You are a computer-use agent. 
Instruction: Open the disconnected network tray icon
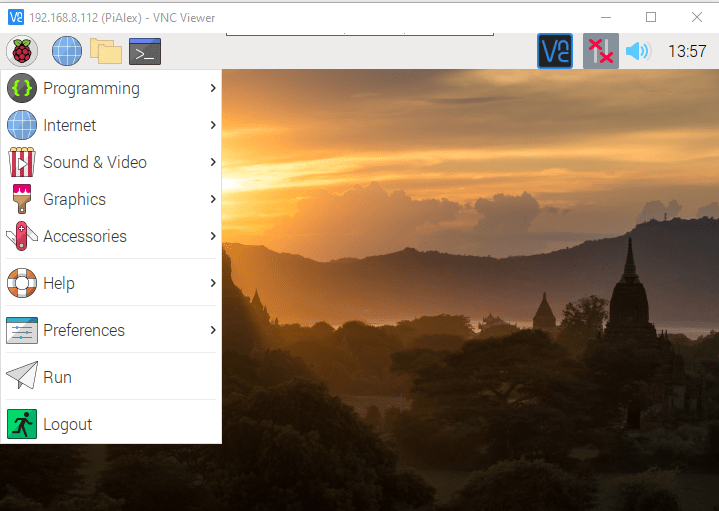pos(601,51)
